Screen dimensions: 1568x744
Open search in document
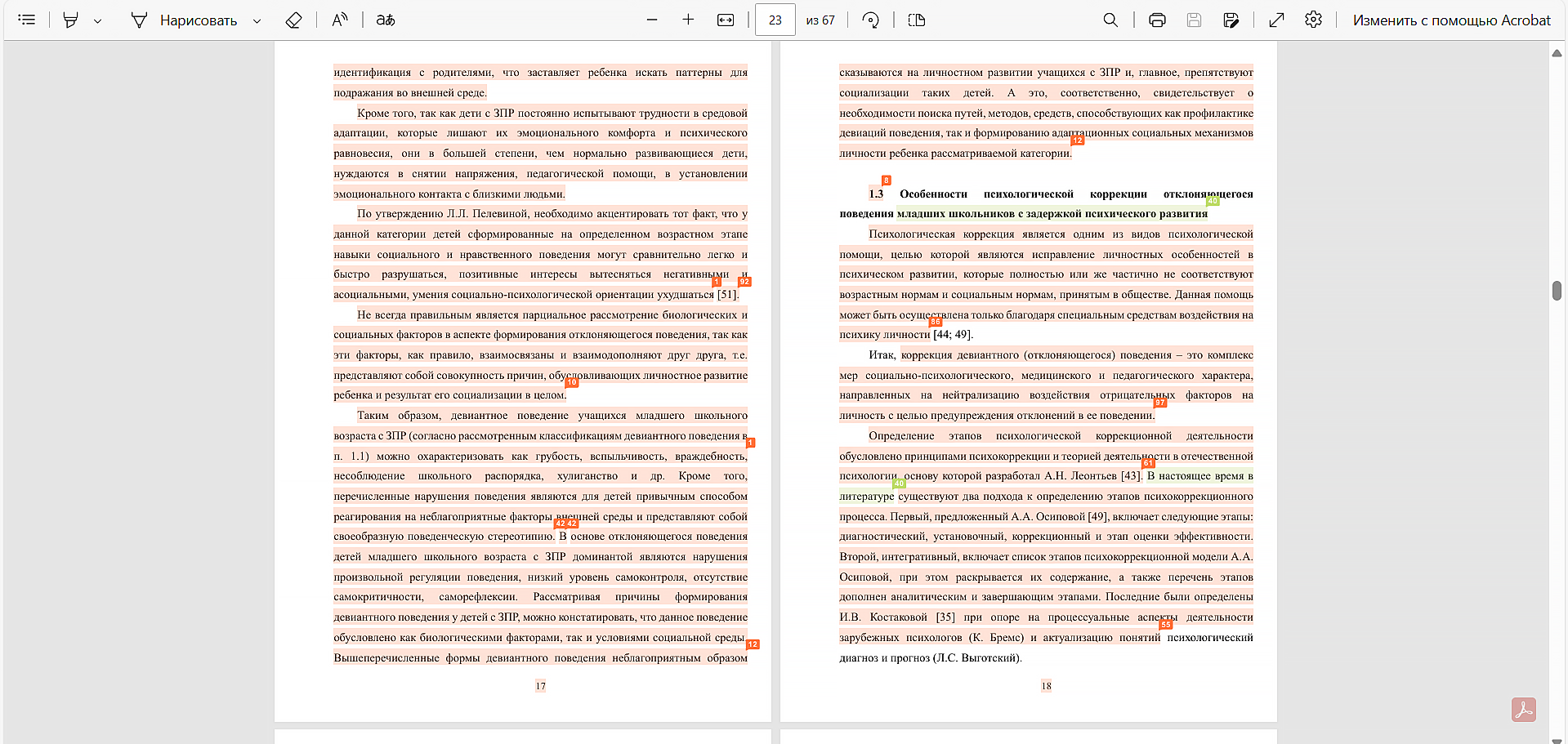1110,20
